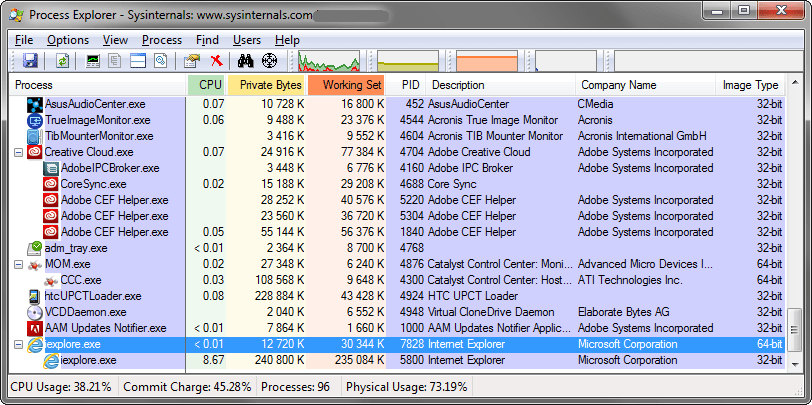Click the MOM.exe icon
Image resolution: width=812 pixels, height=405 pixels.
(x=35, y=264)
